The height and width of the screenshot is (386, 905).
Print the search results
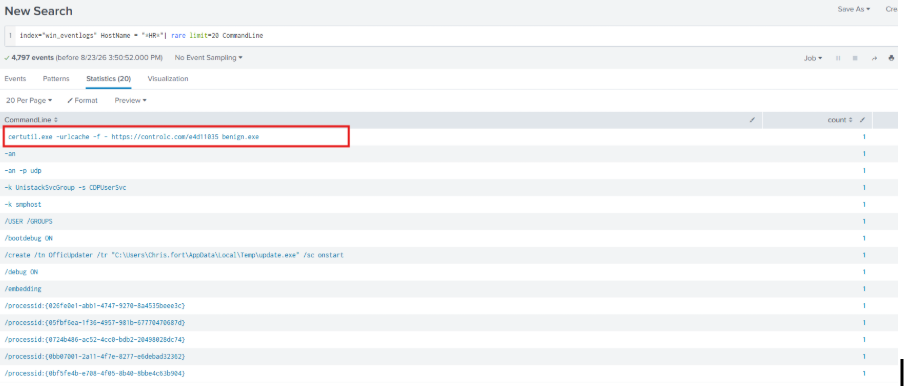point(892,58)
